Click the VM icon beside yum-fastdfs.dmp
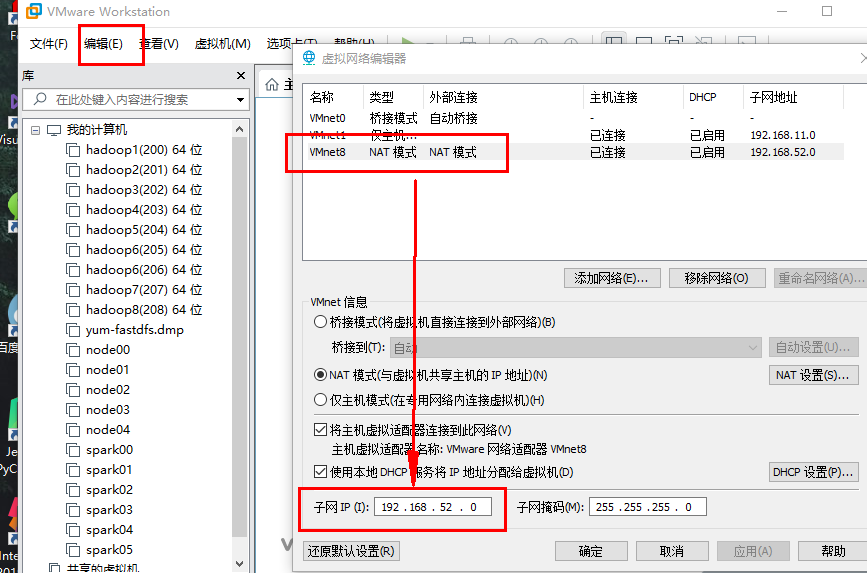867x573 pixels. click(x=73, y=330)
